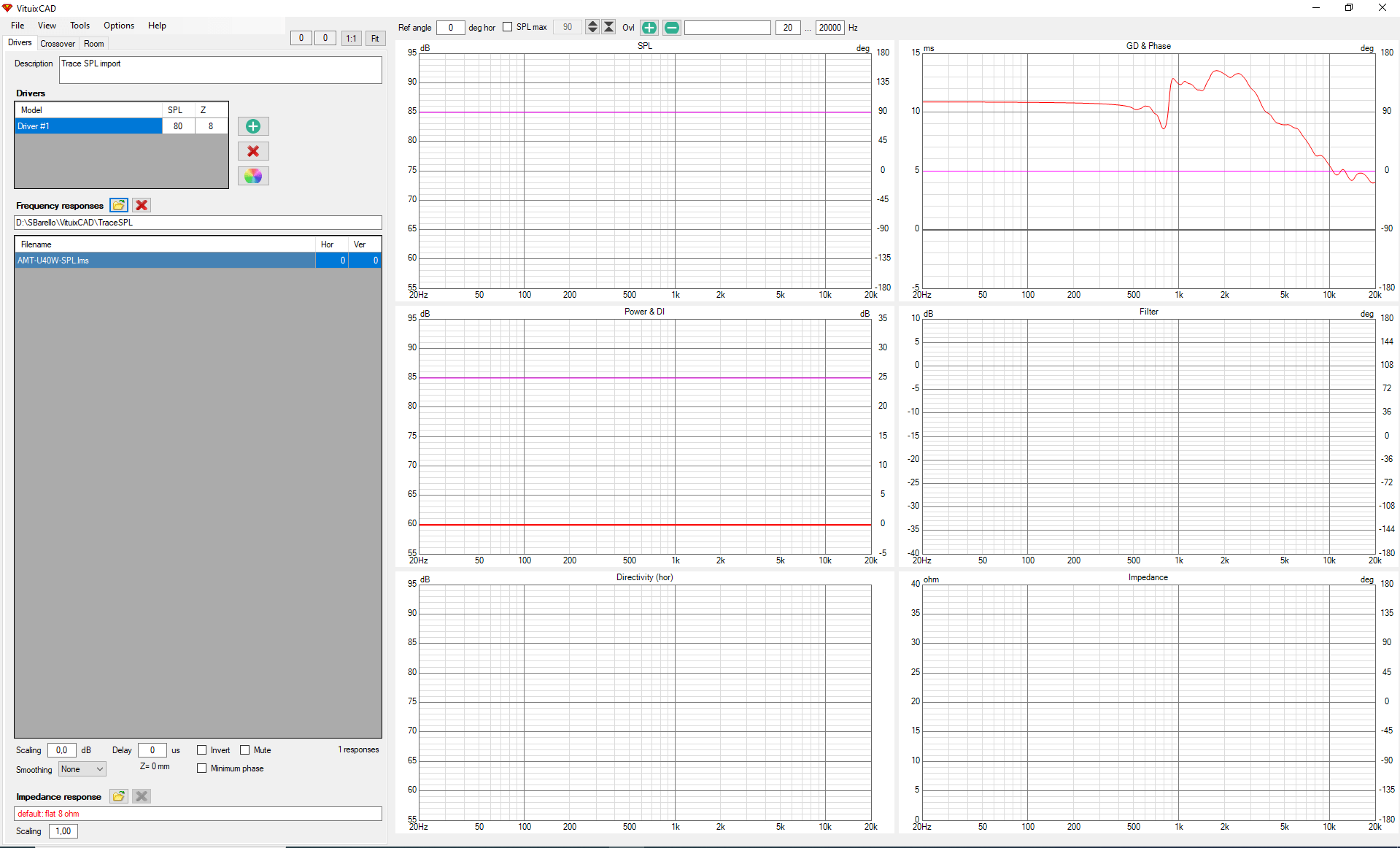Open impedance response file folder icon
This screenshot has width=1400, height=848.
pos(119,796)
